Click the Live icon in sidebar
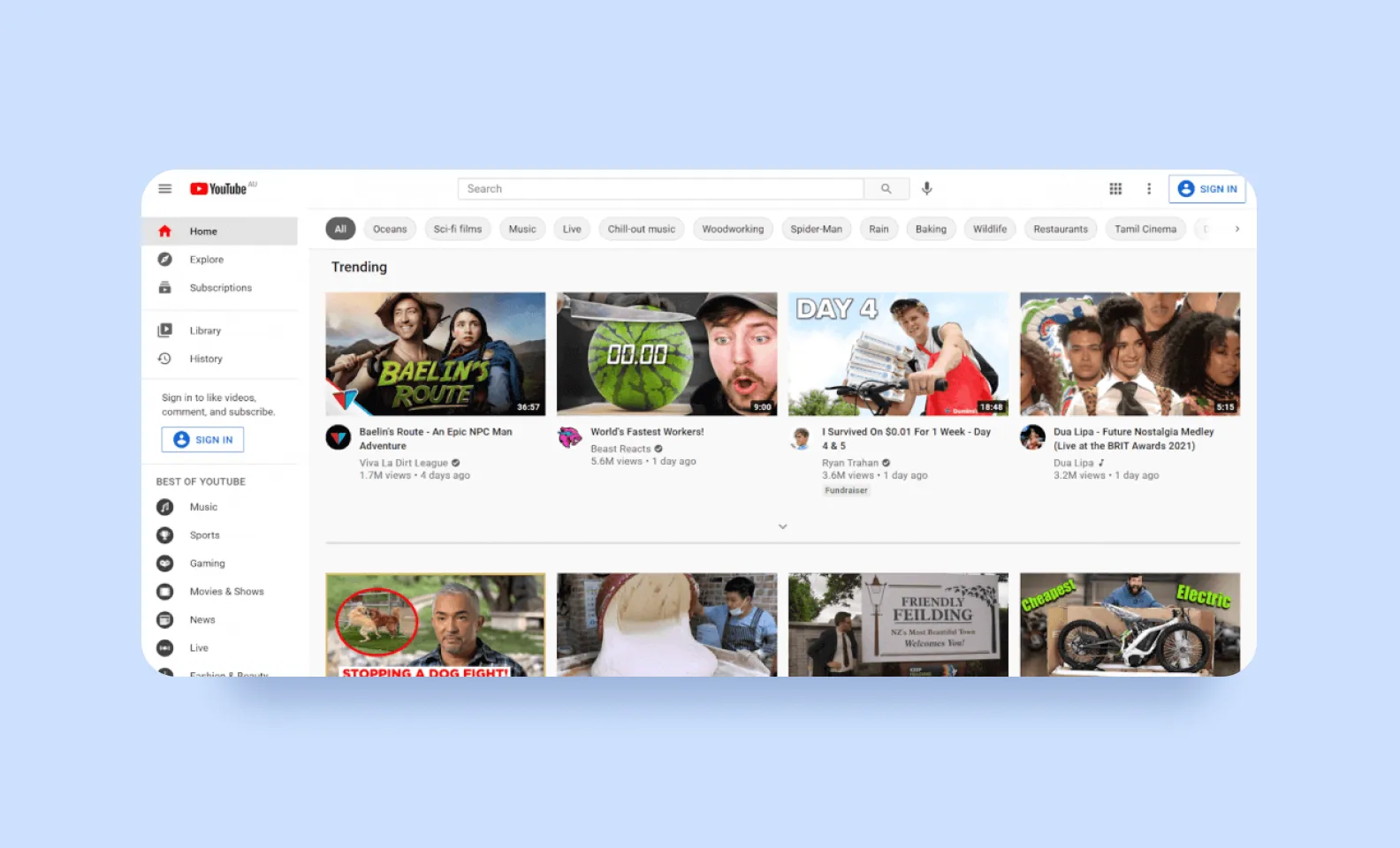 (164, 648)
